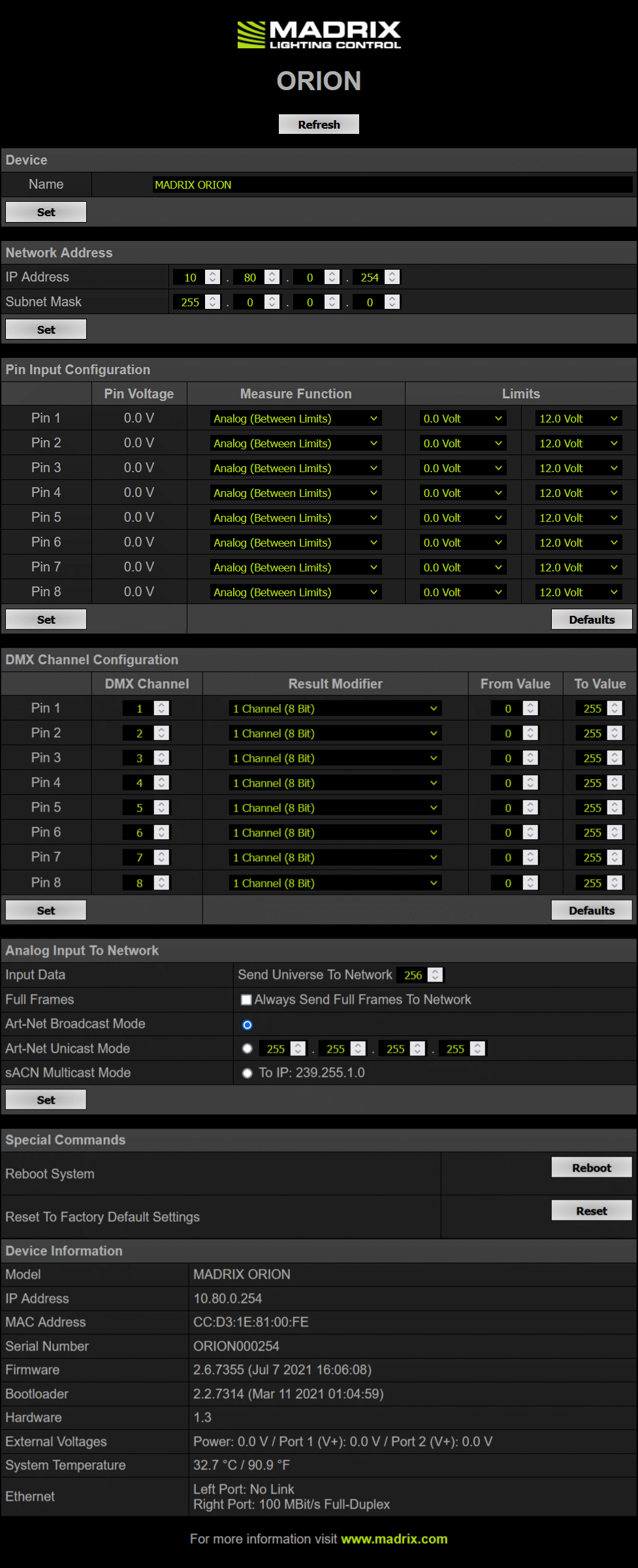Click Set in DMX Channel Configuration
This screenshot has height=1568, width=638.
tap(46, 910)
